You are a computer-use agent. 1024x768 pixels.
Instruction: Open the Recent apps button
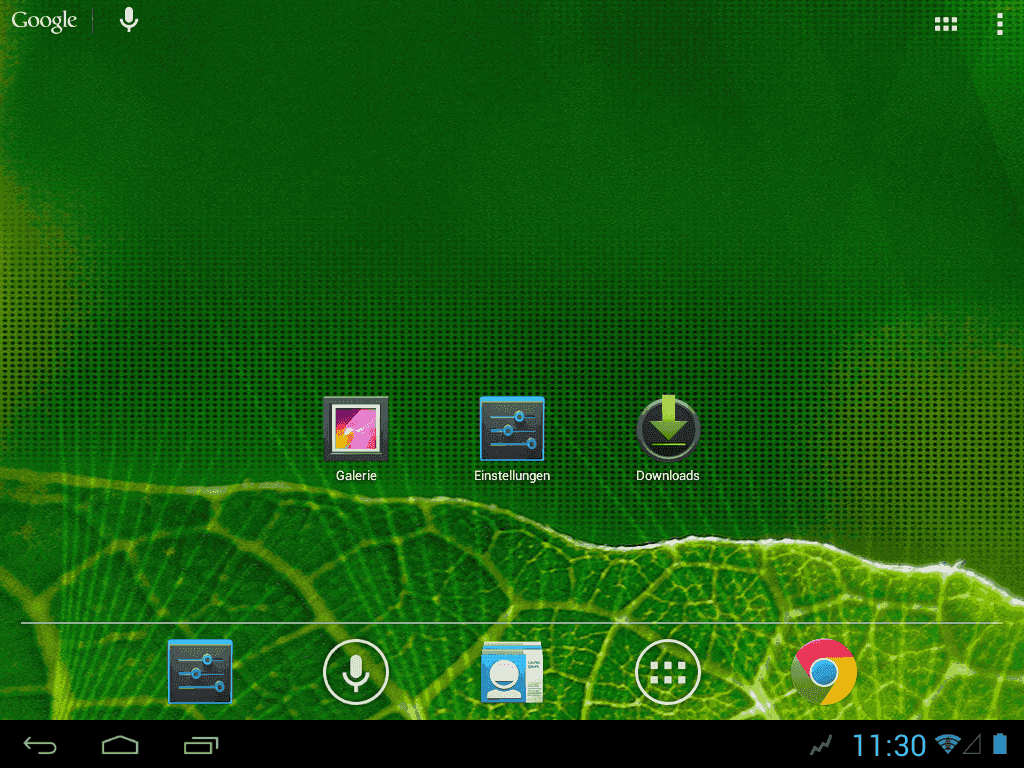coord(200,745)
